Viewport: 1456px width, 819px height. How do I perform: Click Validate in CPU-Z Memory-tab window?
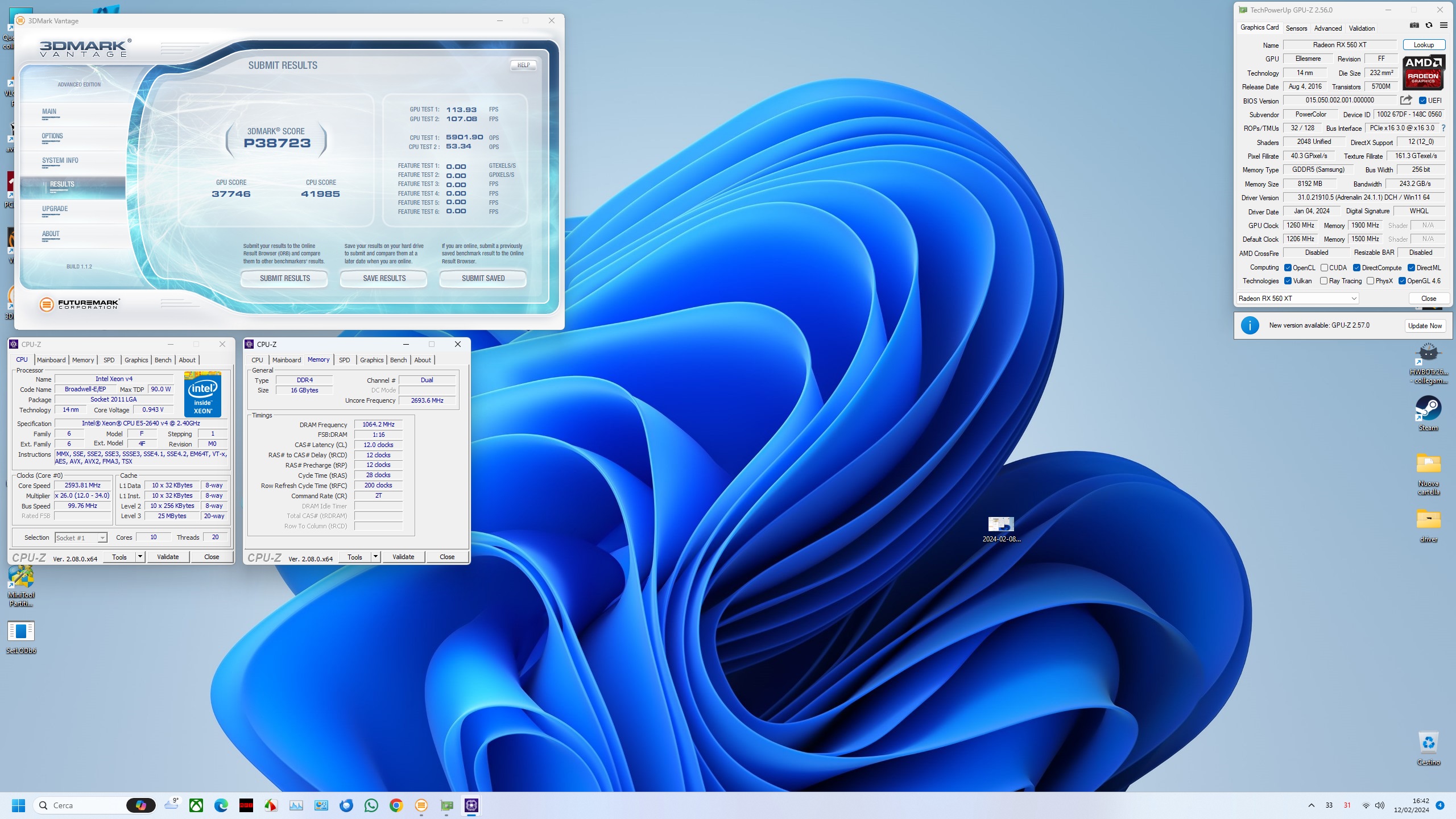[x=403, y=557]
